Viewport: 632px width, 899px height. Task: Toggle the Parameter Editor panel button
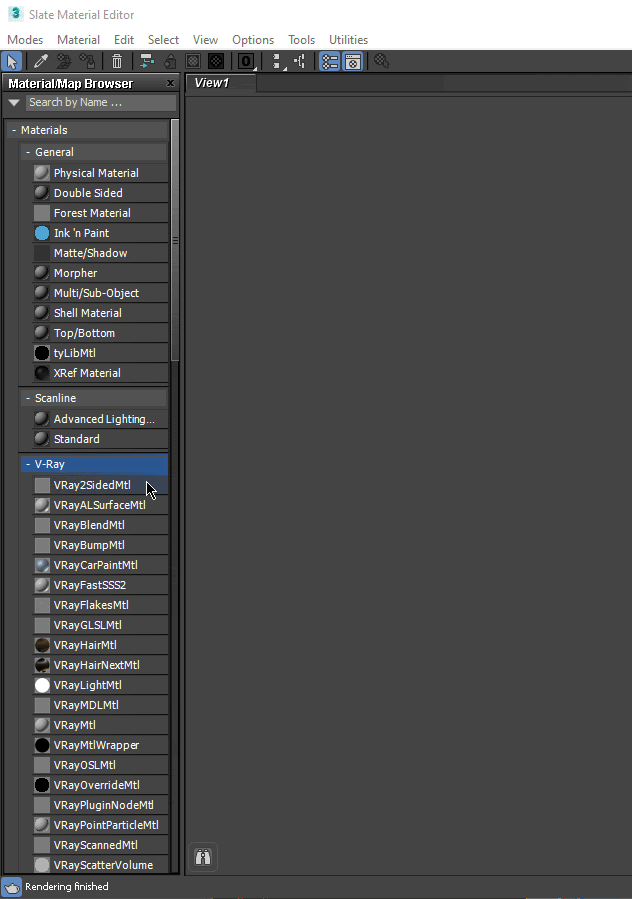coord(352,61)
